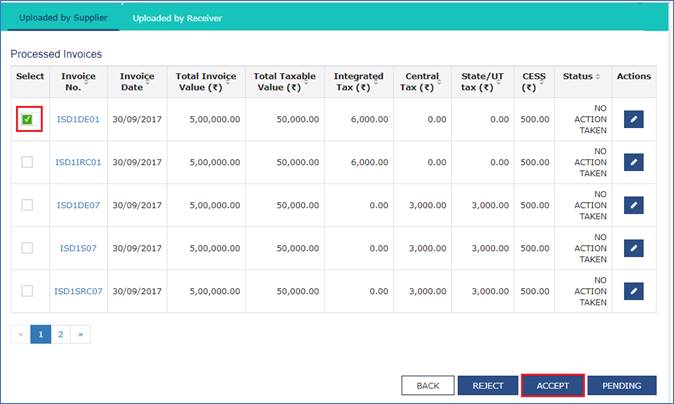Check the box for invoice ISD1S07
Screen dimensions: 674x404
(x=27, y=248)
